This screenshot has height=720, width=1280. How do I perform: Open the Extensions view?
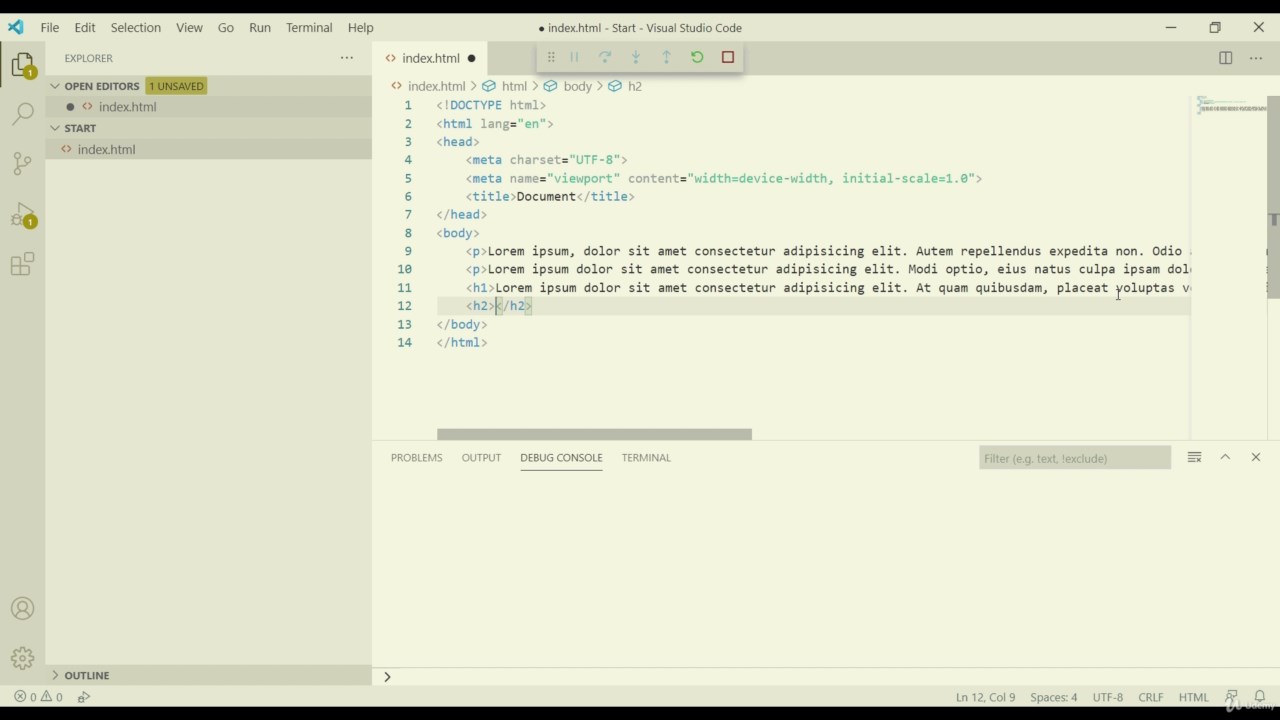coord(22,264)
